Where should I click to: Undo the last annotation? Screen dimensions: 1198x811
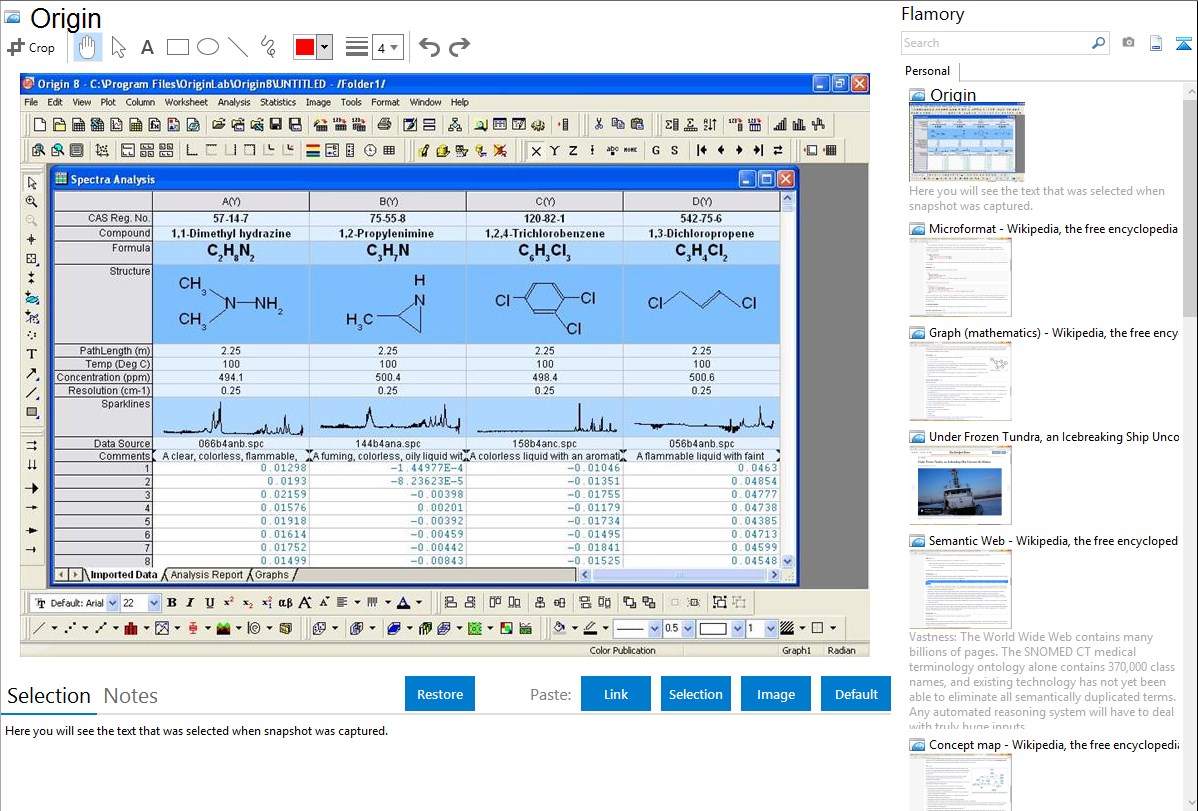429,47
